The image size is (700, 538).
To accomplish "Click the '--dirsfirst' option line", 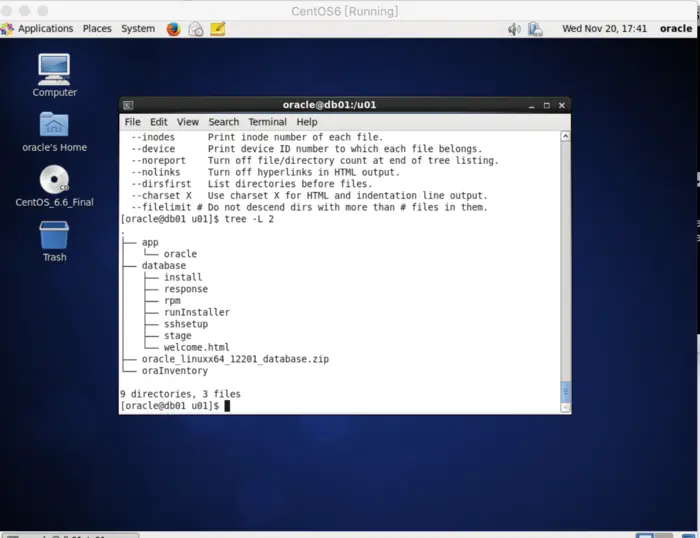I will click(x=251, y=184).
